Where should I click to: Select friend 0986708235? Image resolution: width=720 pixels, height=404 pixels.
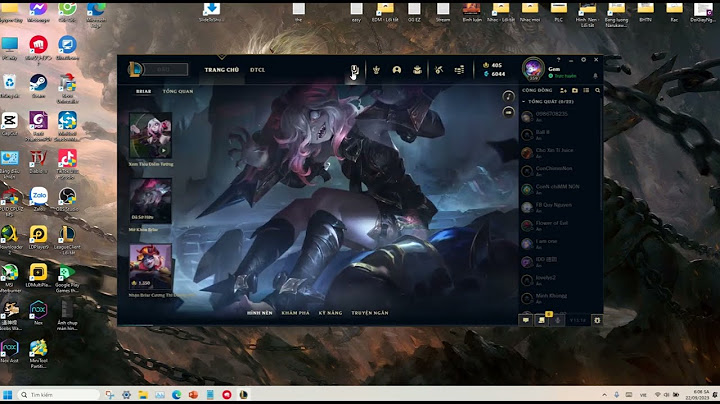click(560, 117)
